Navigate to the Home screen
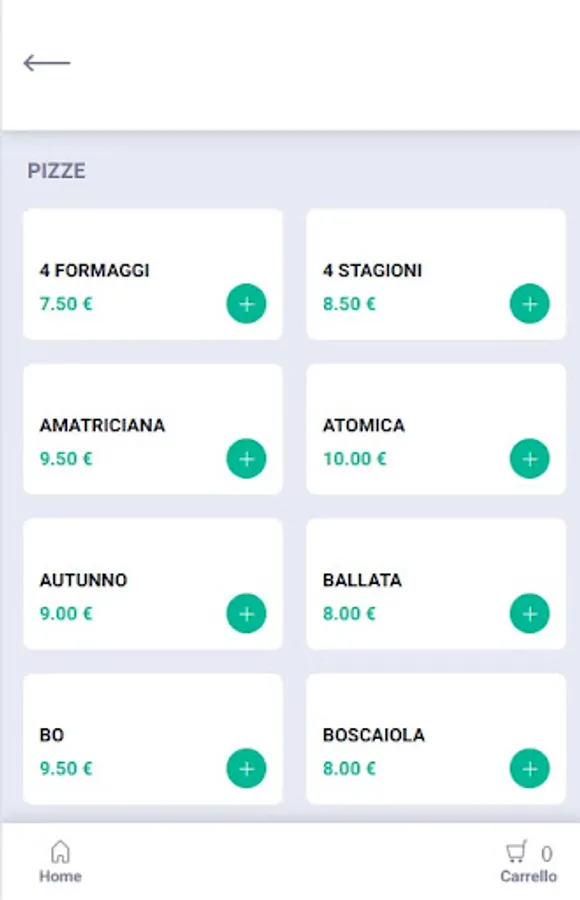Image resolution: width=580 pixels, height=900 pixels. point(60,862)
